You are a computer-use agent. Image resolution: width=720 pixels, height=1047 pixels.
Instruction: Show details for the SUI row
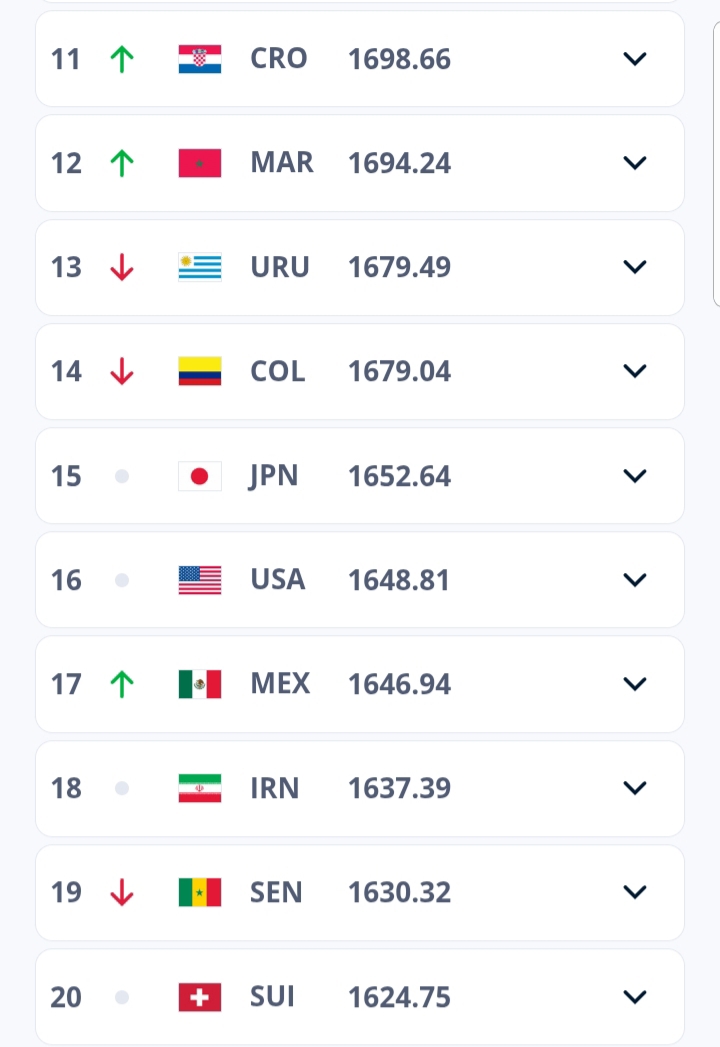635,997
